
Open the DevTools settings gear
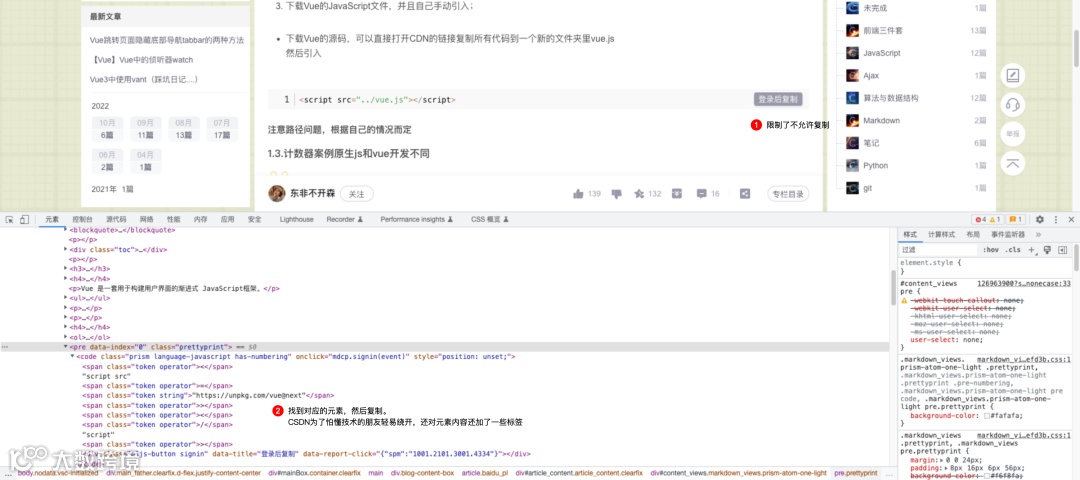(1040, 219)
